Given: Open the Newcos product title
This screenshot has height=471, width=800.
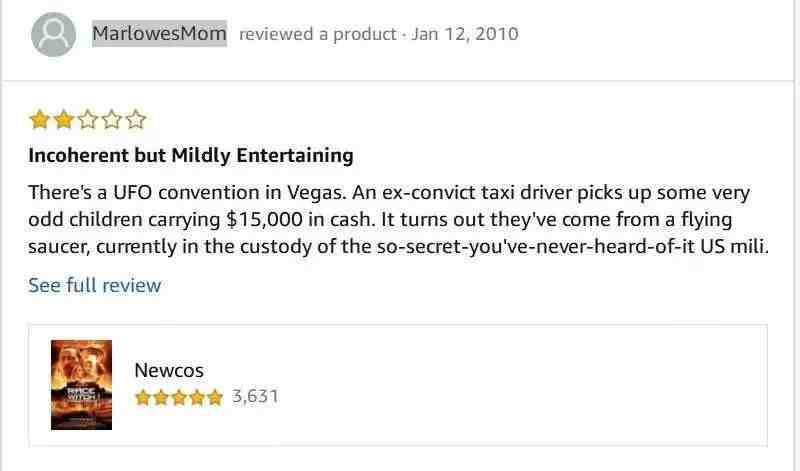Looking at the screenshot, I should coord(169,370).
